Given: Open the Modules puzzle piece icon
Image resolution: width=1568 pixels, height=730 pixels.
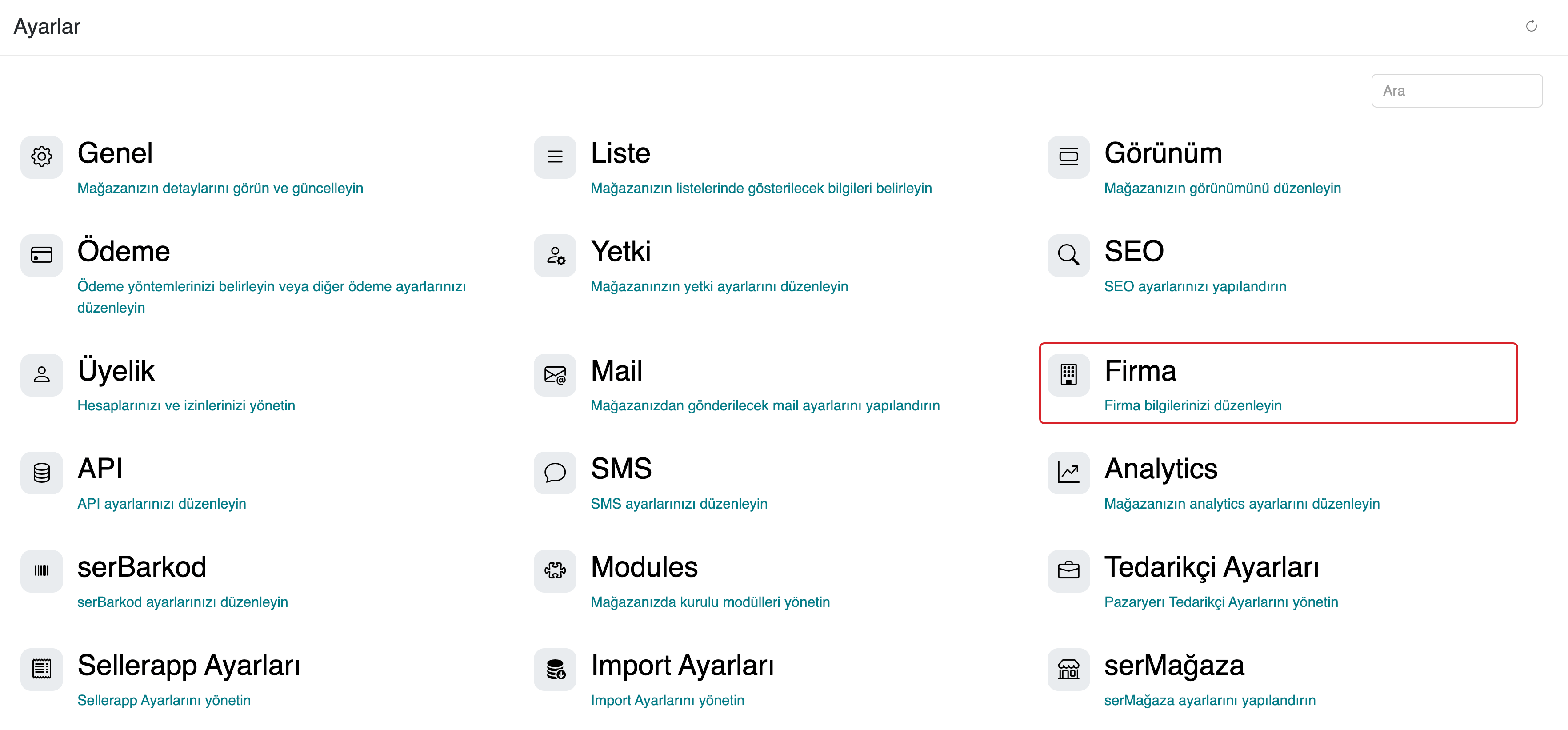Looking at the screenshot, I should point(555,570).
